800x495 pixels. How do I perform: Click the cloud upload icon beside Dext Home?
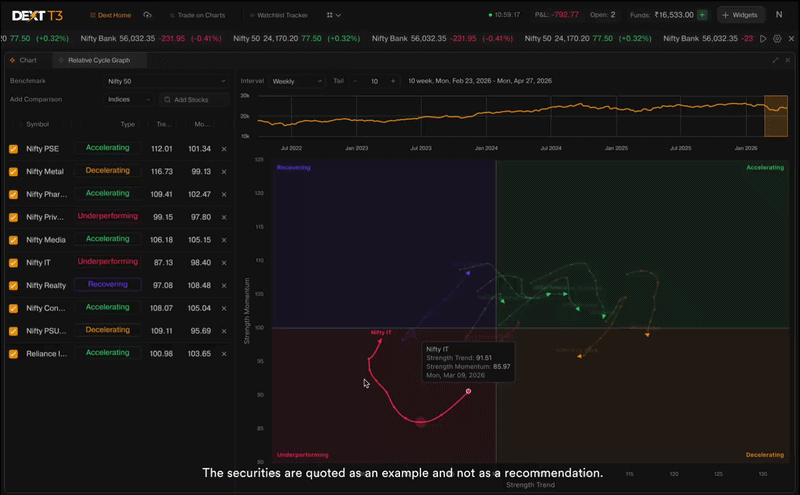pyautogui.click(x=147, y=15)
